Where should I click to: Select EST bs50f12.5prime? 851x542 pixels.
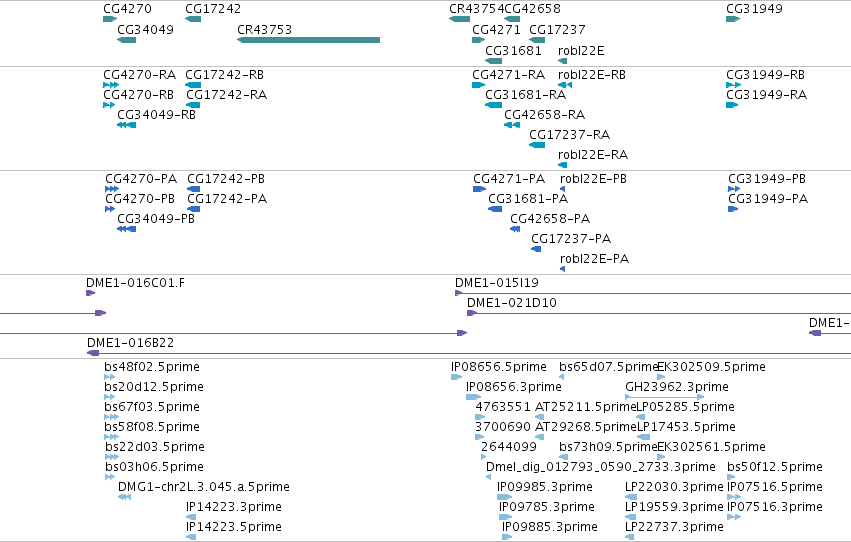coord(775,467)
